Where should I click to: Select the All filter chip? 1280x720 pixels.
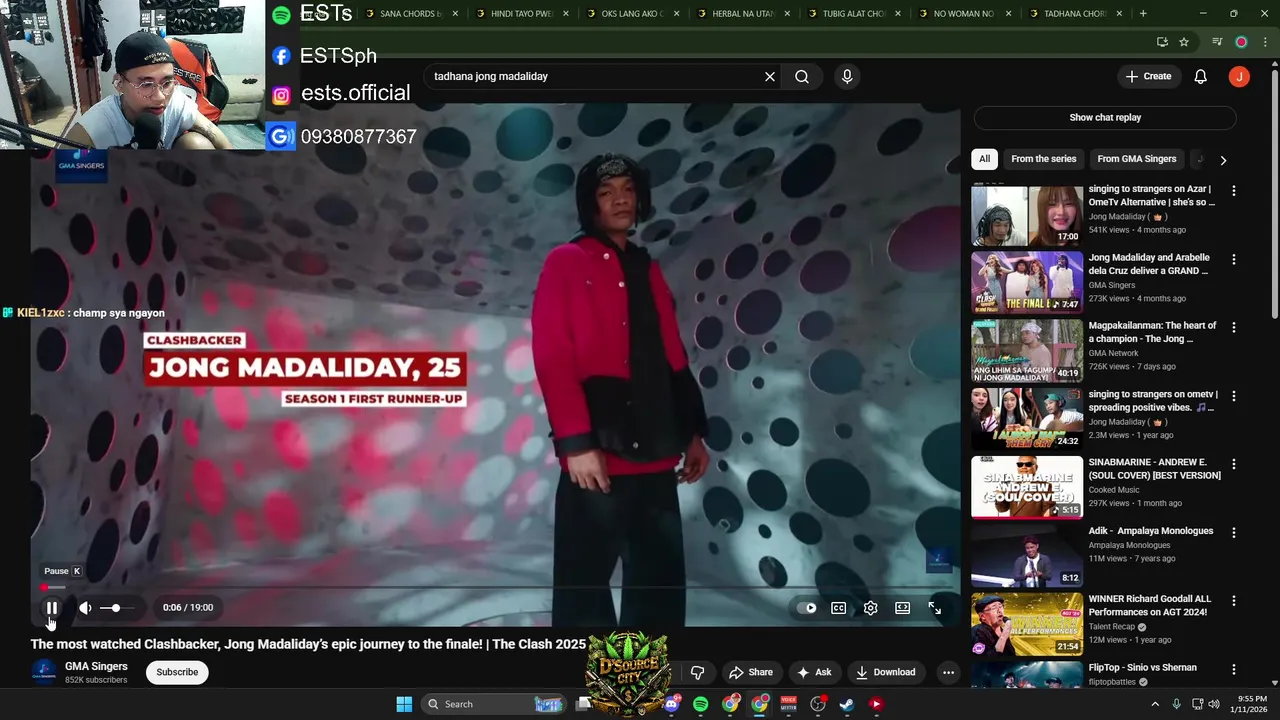[x=984, y=159]
